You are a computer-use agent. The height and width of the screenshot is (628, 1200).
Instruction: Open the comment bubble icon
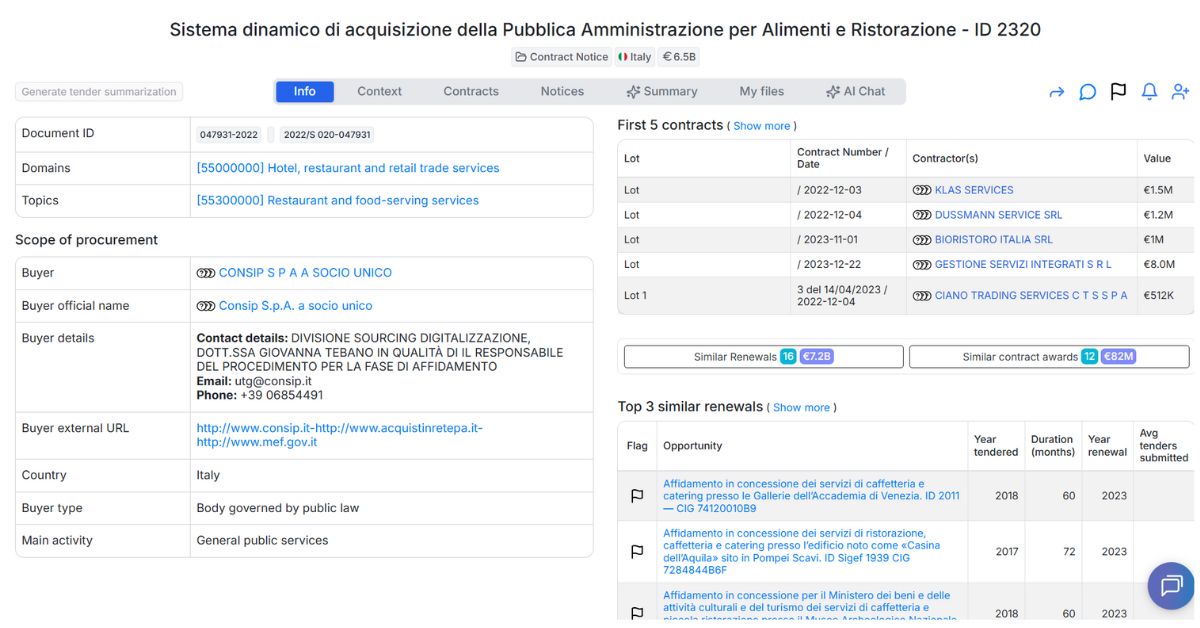point(1088,92)
